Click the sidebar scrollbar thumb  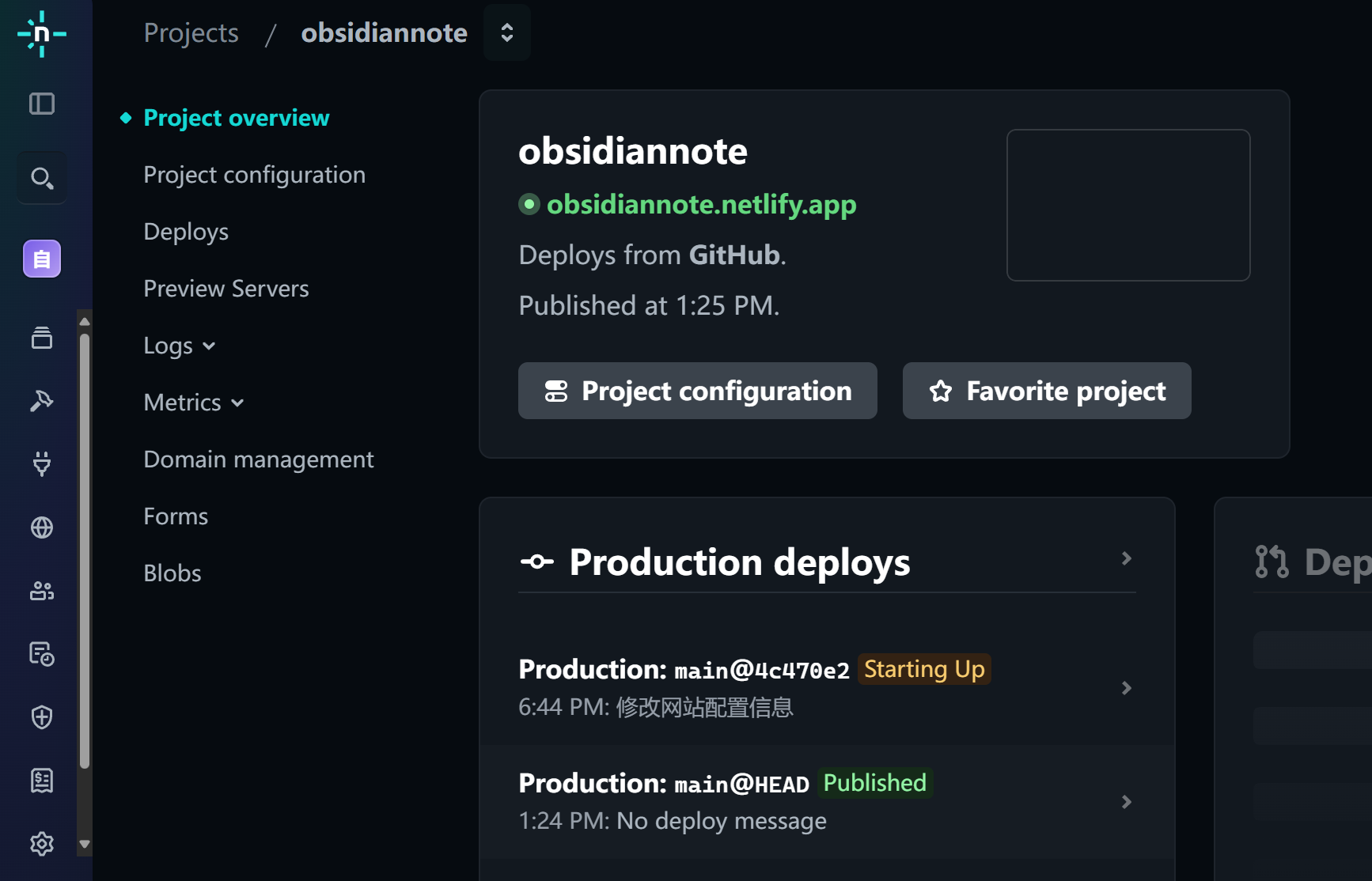coord(85,550)
